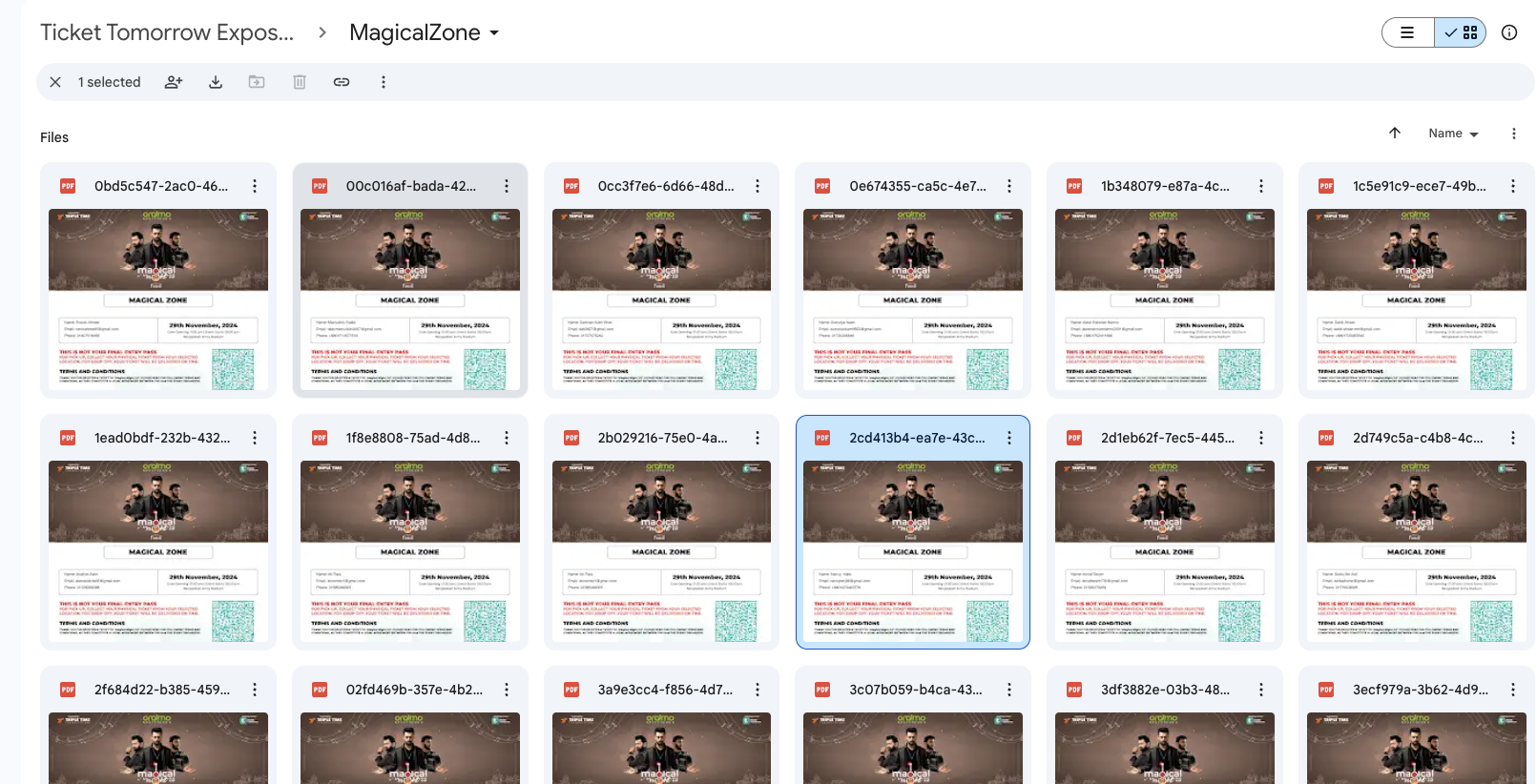Select the 2d1eb62f-7ec5-445... ticket thumbnail
The image size is (1537, 784).
(x=1165, y=551)
